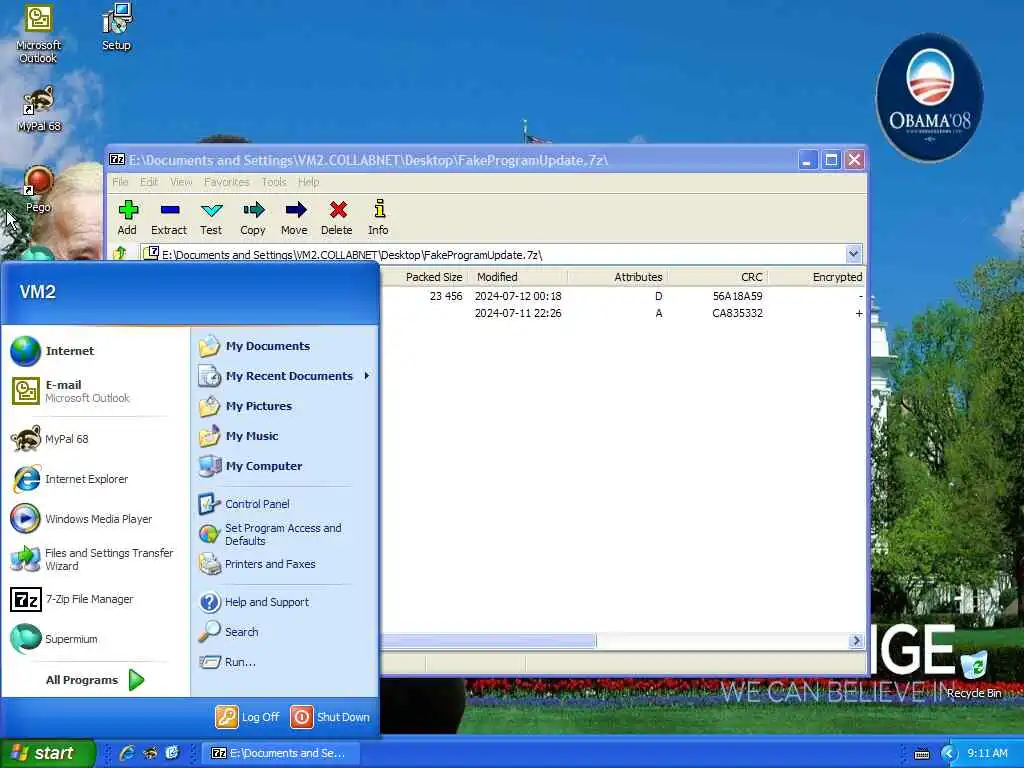Start Internet Explorer from Start menu
1024x768 pixels.
click(x=95, y=479)
